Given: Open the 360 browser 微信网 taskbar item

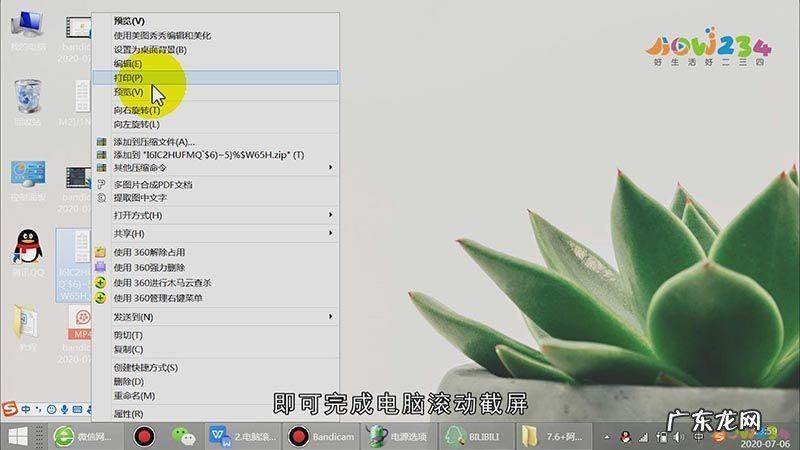Looking at the screenshot, I should (x=86, y=437).
